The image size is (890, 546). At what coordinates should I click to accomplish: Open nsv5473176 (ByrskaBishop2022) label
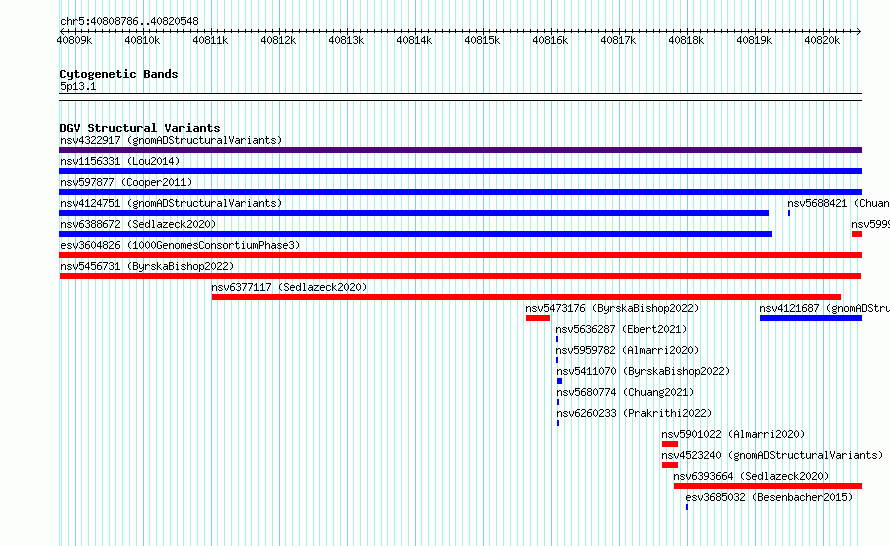click(612, 308)
